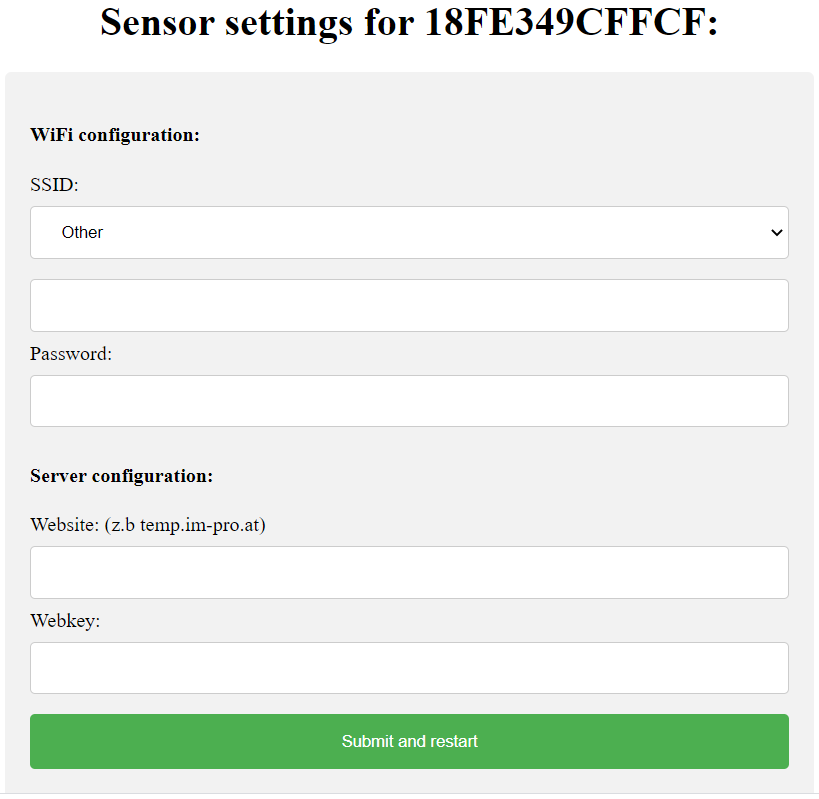Click the "Server configuration:" section heading
The width and height of the screenshot is (819, 799).
tap(121, 476)
